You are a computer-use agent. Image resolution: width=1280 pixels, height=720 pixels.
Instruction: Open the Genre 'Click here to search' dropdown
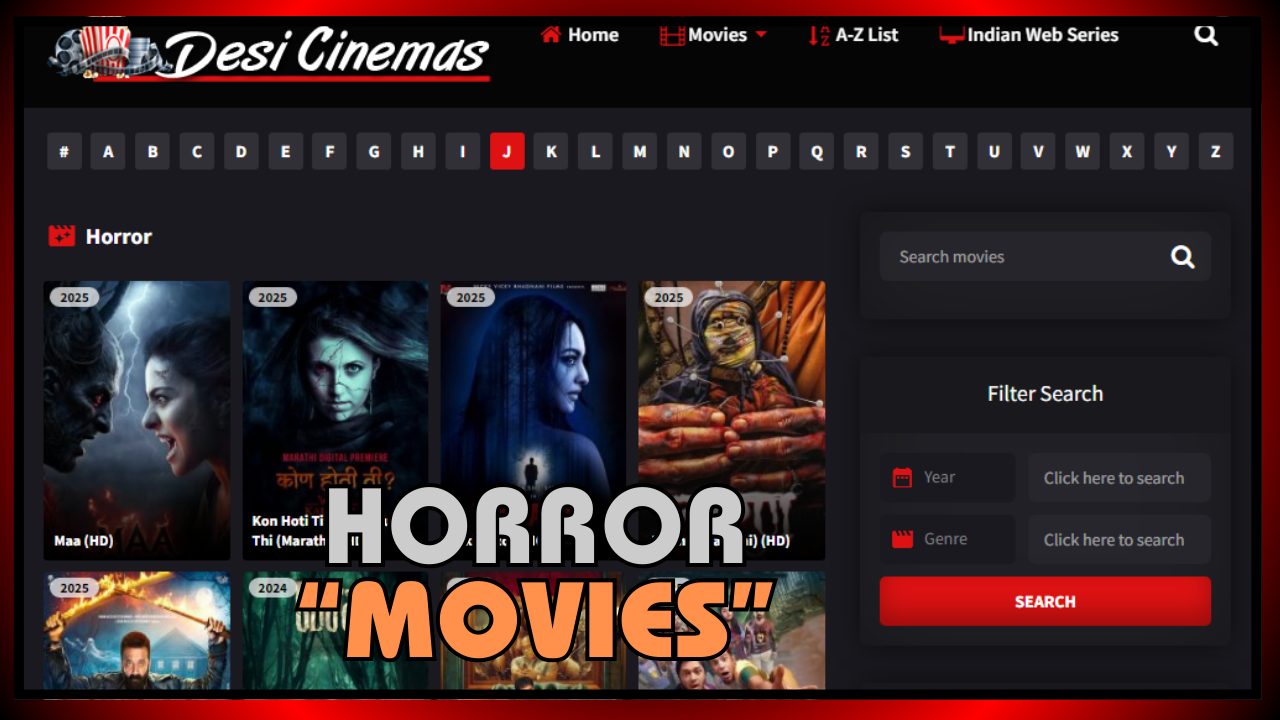(1118, 540)
